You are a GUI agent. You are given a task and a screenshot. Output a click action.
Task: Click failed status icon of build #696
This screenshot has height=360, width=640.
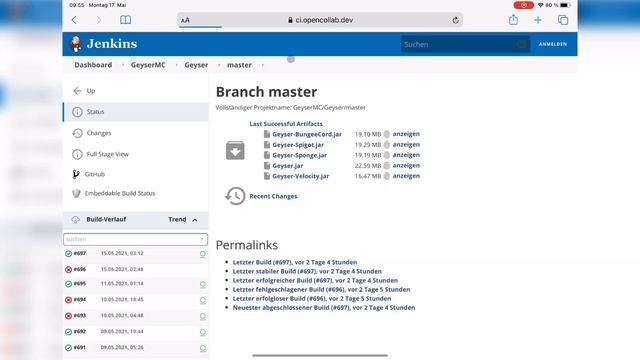(69, 270)
